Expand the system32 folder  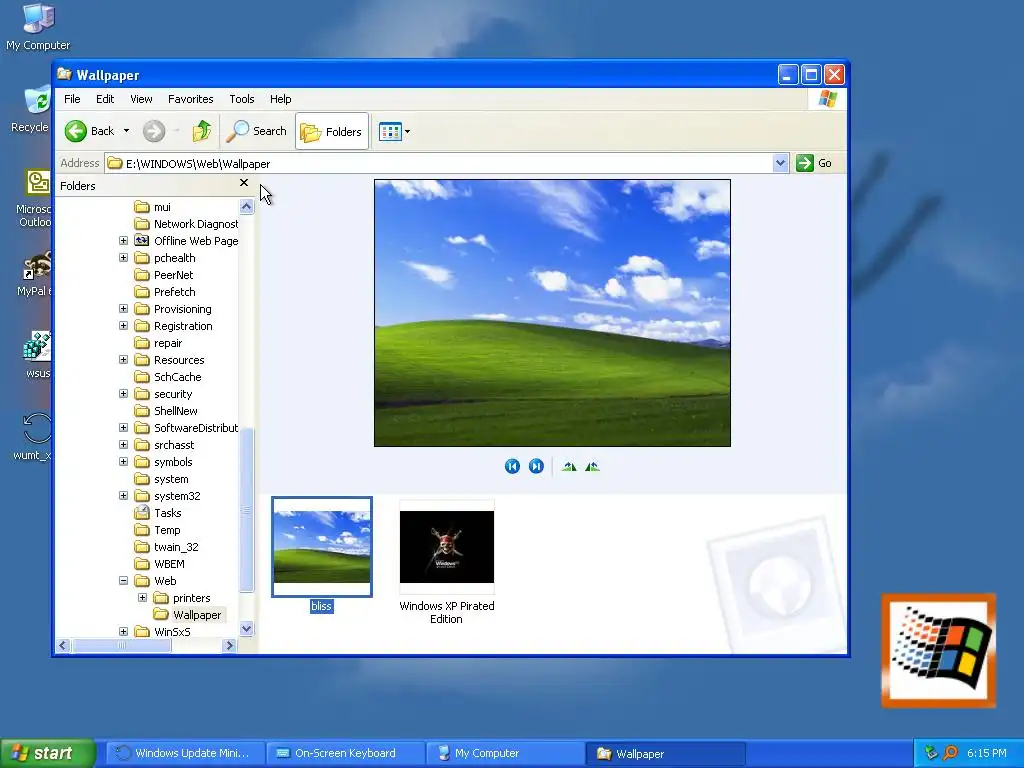click(123, 496)
